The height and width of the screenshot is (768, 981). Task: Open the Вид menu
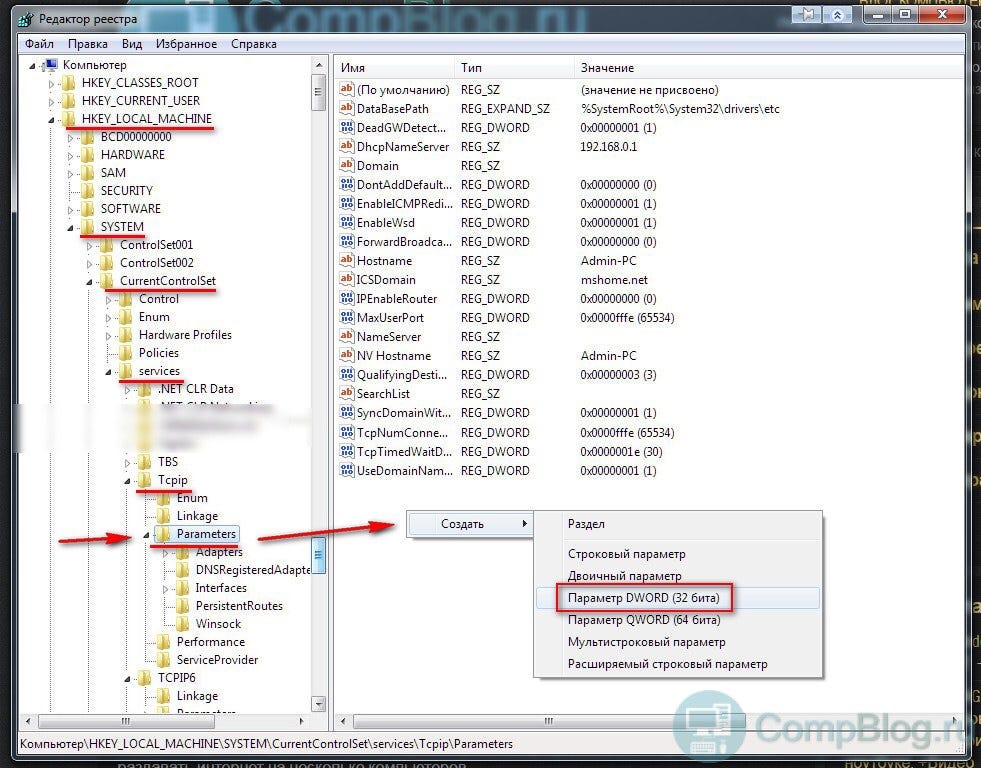132,44
